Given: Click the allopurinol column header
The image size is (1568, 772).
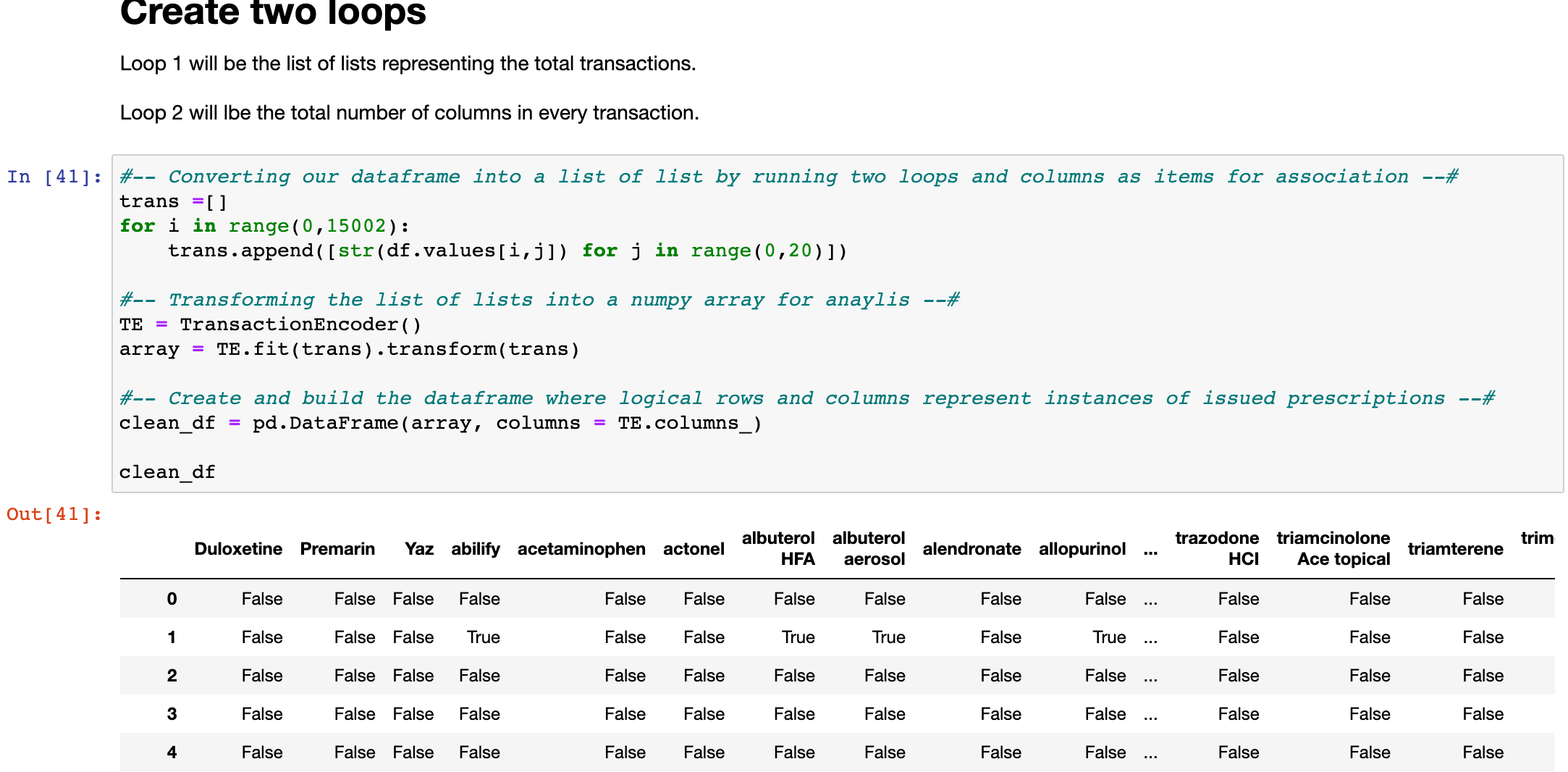Looking at the screenshot, I should 1082,548.
